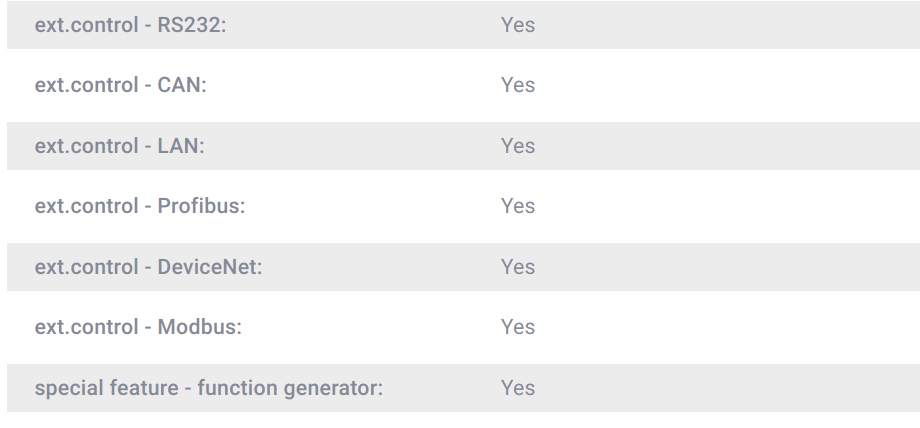Click the word Profibus in the table

[x=201, y=206]
